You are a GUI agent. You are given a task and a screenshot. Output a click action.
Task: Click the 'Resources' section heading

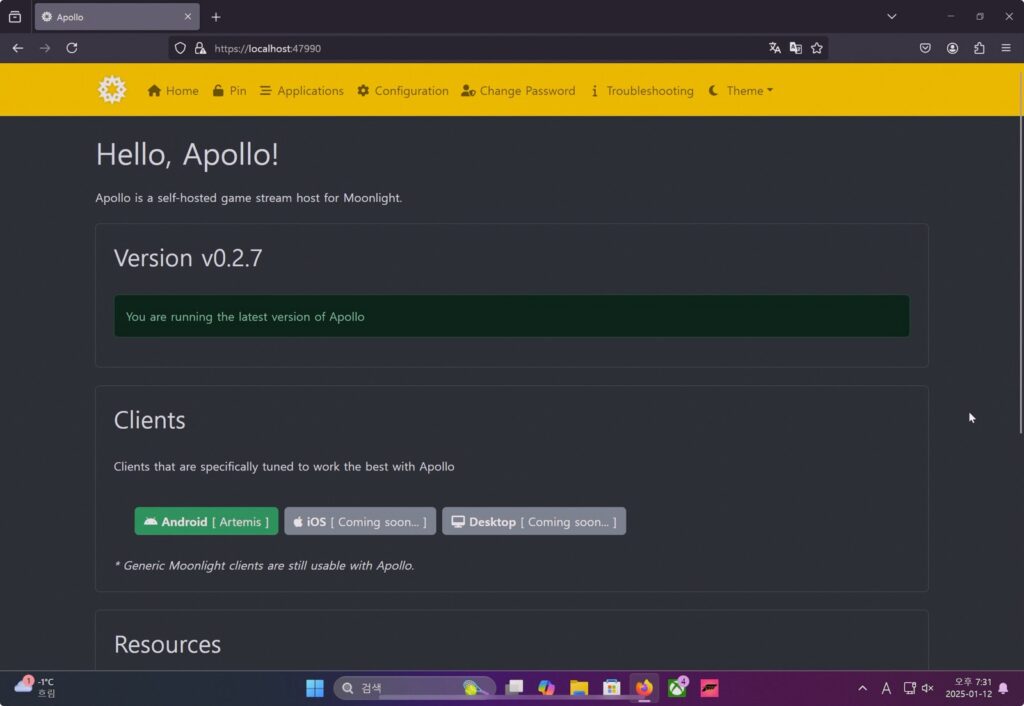[167, 645]
